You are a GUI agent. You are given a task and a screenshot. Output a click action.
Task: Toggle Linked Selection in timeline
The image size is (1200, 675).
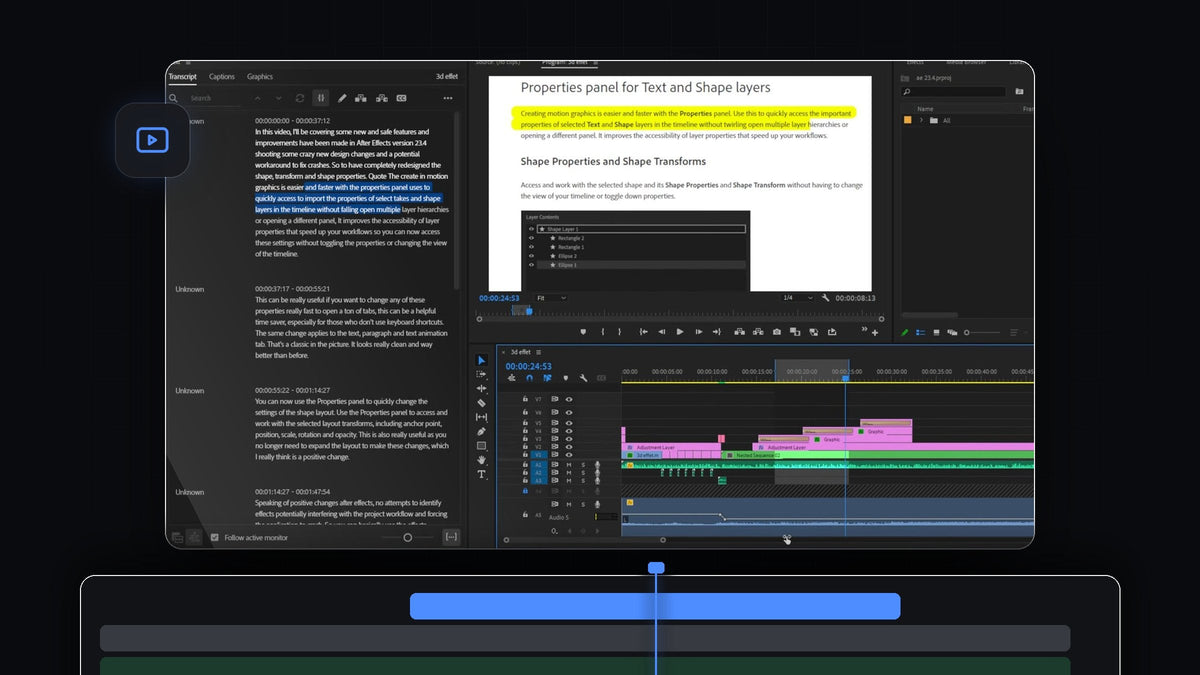[547, 378]
